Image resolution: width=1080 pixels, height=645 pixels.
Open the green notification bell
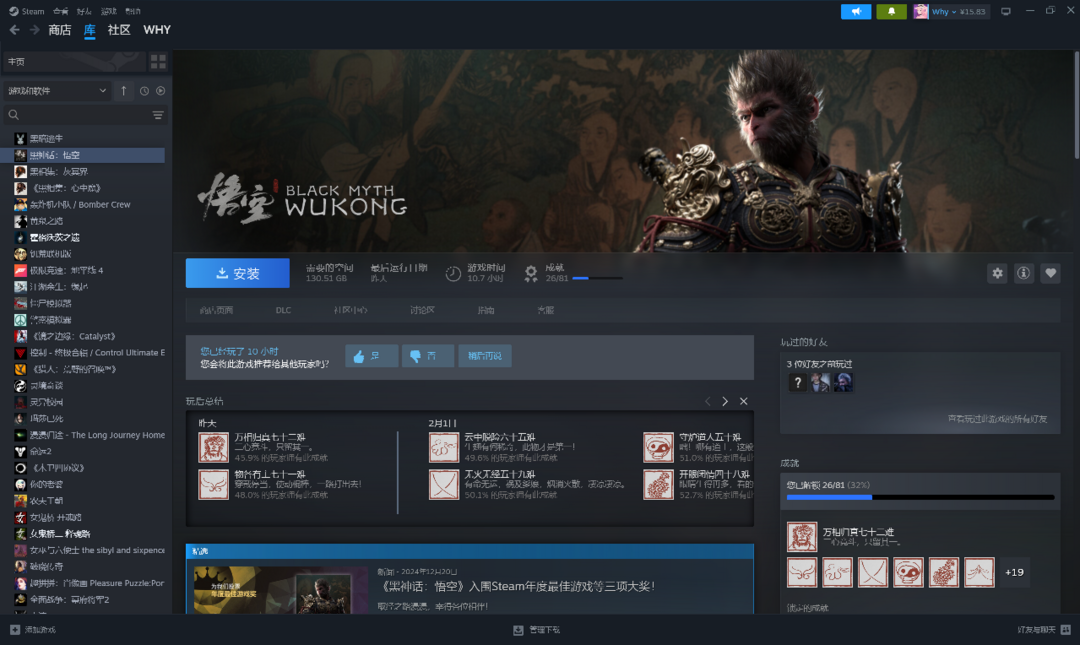tap(891, 12)
